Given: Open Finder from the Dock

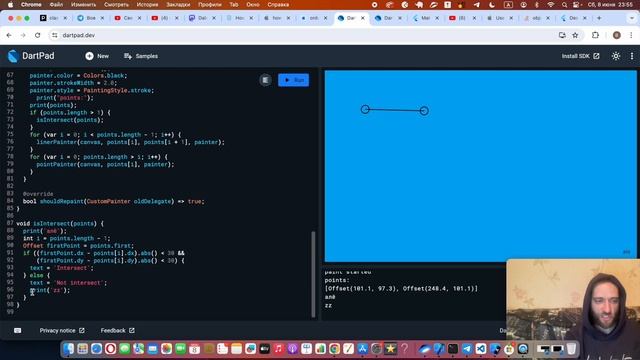Looking at the screenshot, I should (x=69, y=349).
